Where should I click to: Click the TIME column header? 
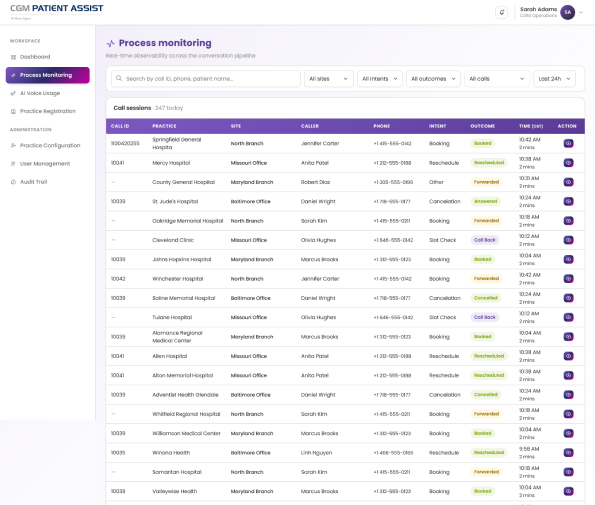click(531, 126)
